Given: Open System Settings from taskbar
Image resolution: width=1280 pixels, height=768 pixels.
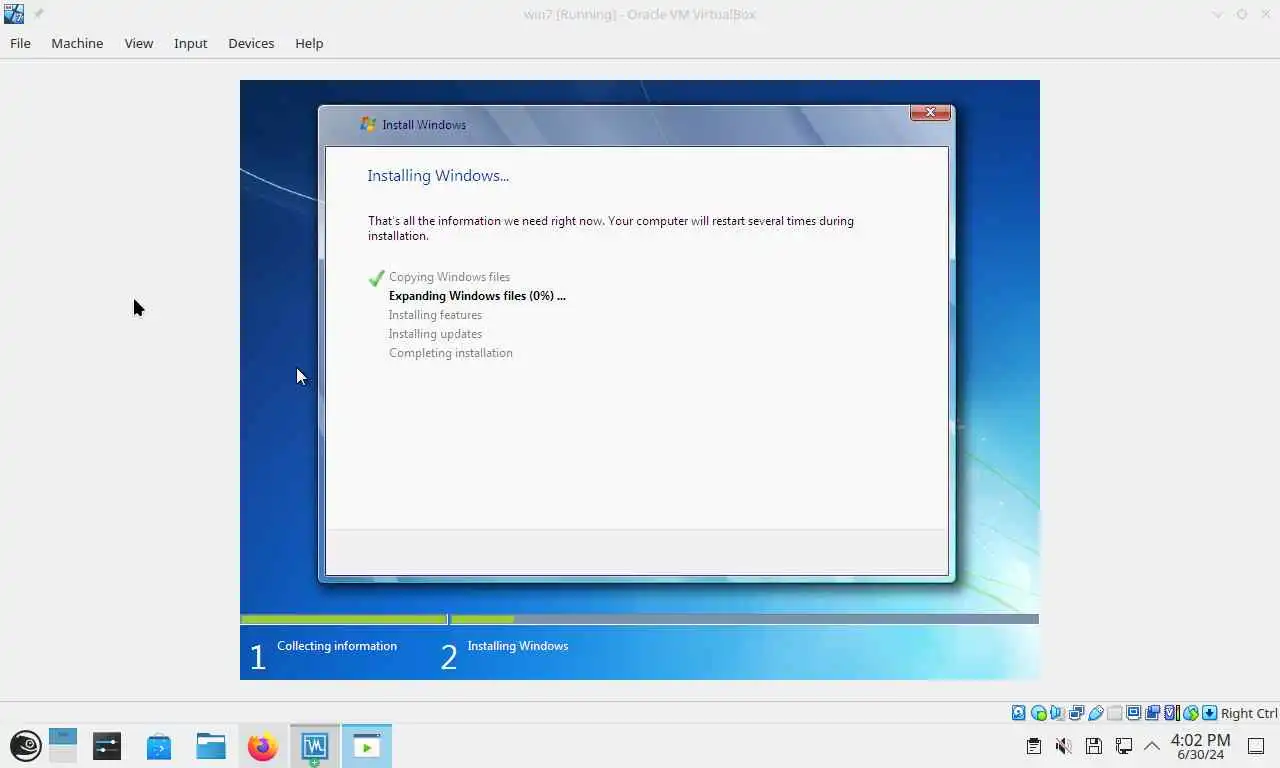Looking at the screenshot, I should click(107, 746).
